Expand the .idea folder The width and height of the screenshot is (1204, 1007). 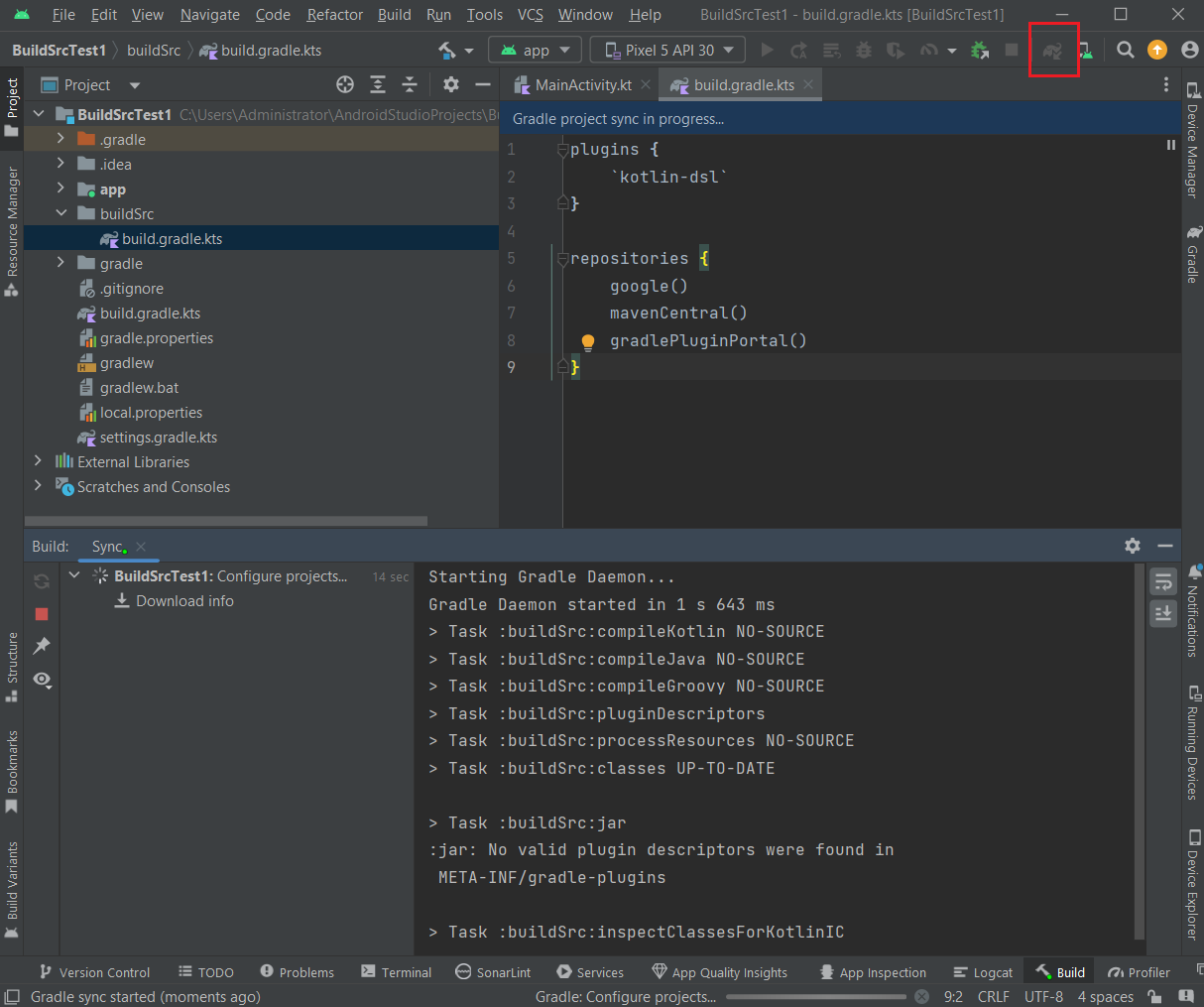[x=60, y=163]
